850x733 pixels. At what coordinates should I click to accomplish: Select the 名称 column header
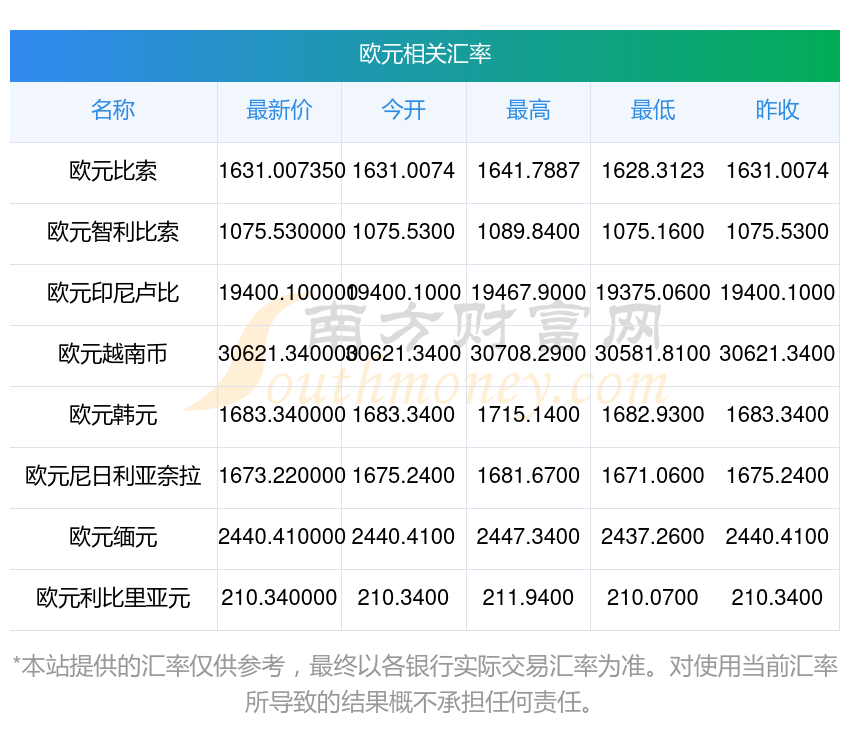[x=113, y=110]
